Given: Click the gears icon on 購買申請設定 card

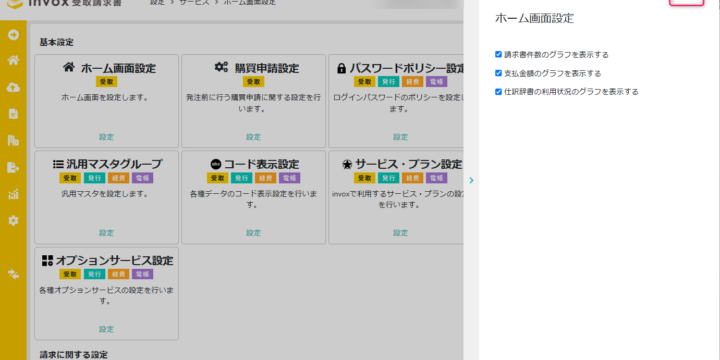Looking at the screenshot, I should tap(221, 68).
